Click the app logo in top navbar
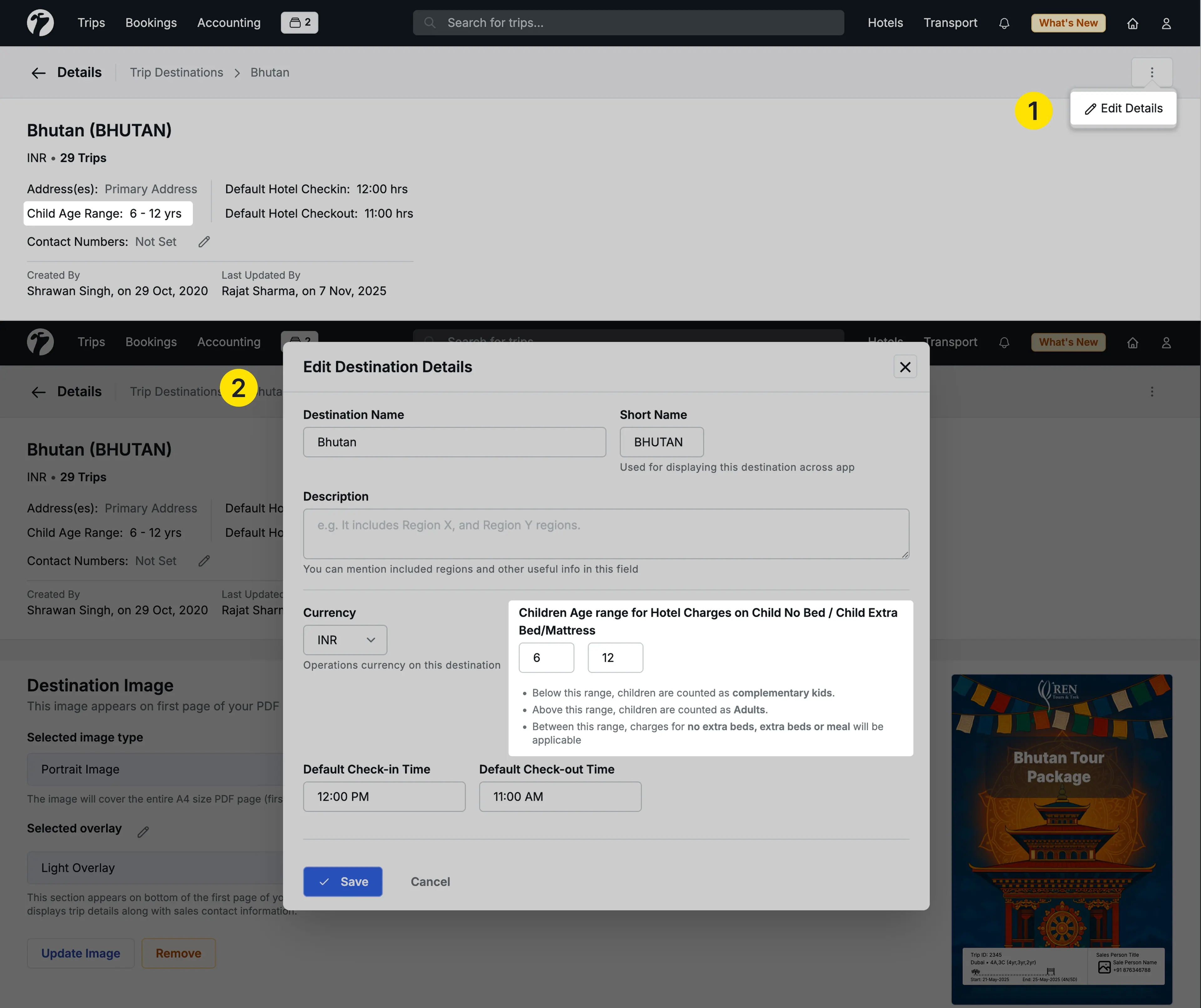This screenshot has width=1201, height=1008. click(40, 23)
